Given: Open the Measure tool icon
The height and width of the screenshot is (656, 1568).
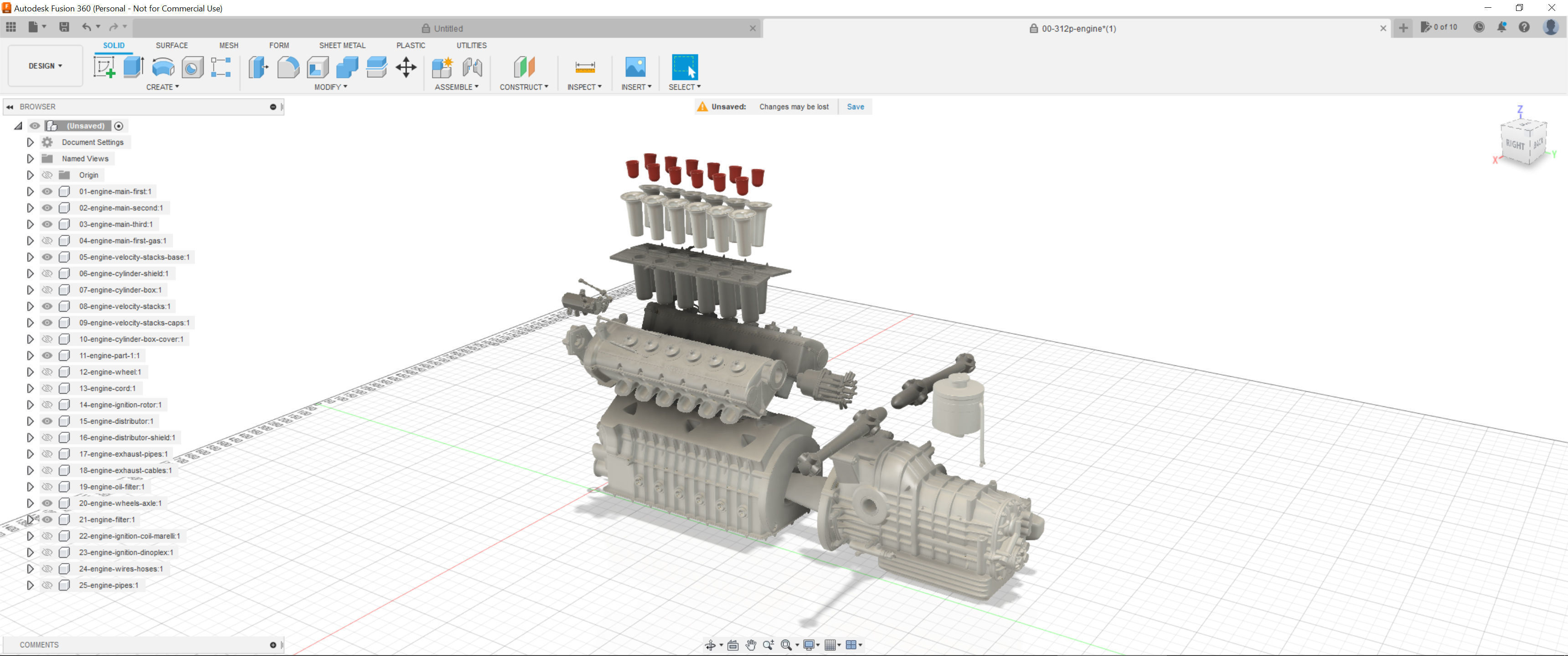Looking at the screenshot, I should (584, 67).
